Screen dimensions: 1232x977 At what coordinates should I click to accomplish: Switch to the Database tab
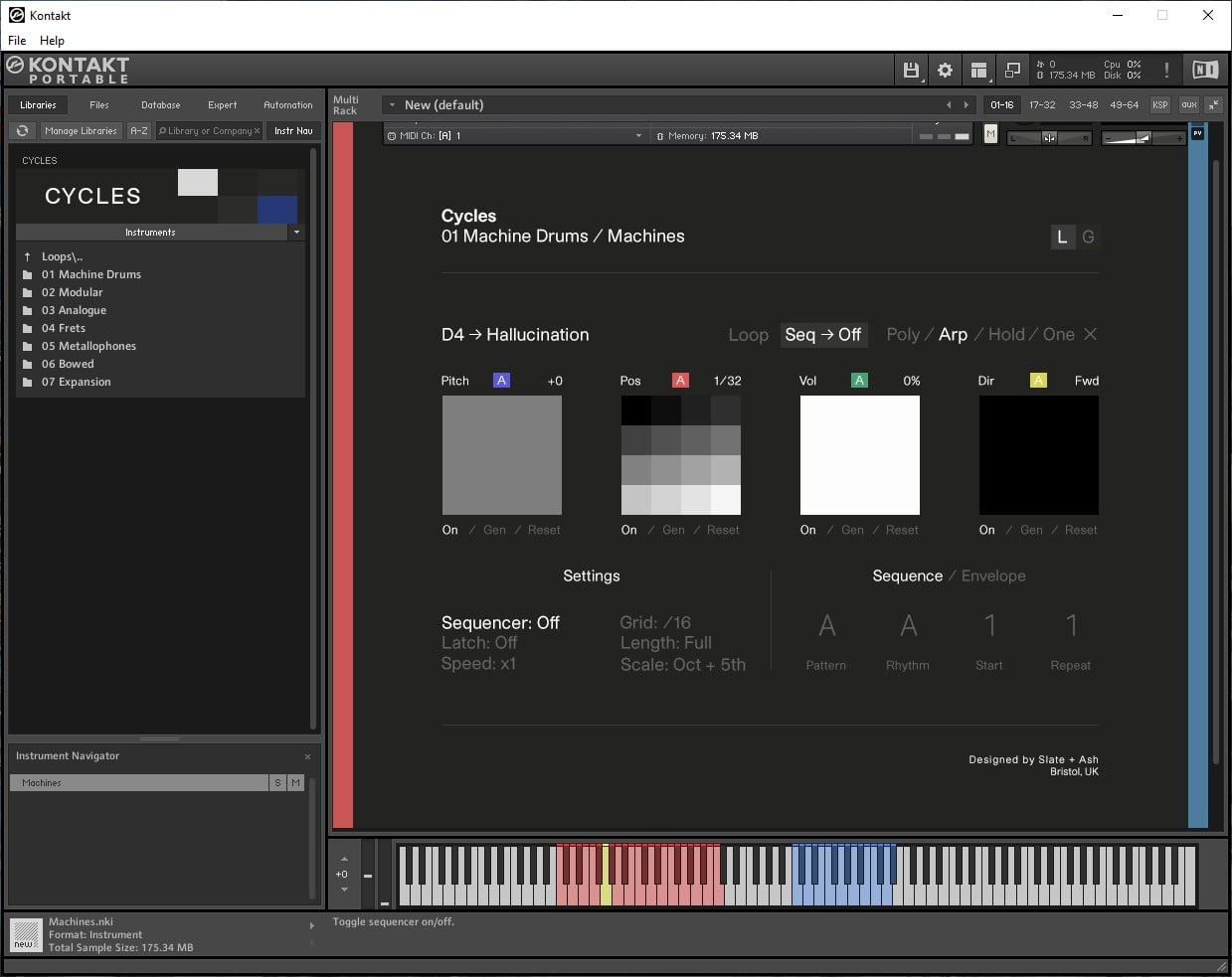tap(160, 104)
